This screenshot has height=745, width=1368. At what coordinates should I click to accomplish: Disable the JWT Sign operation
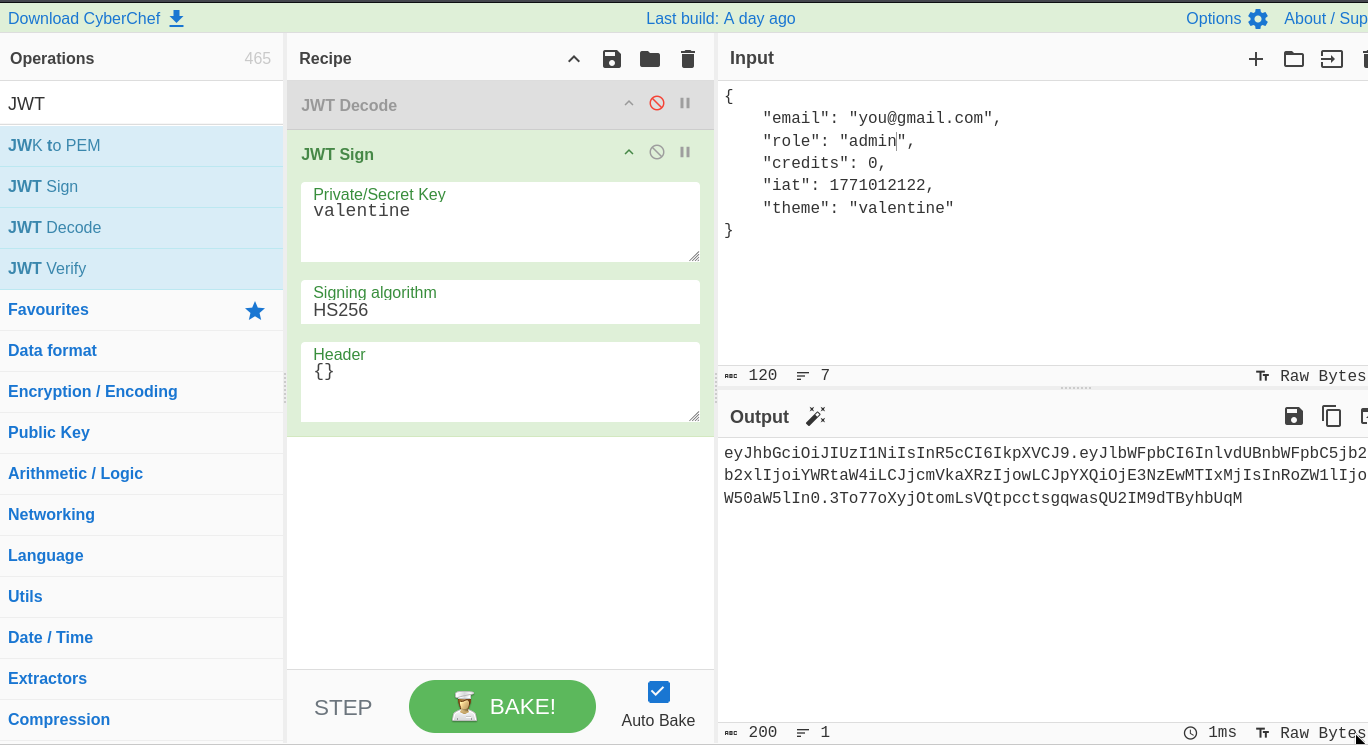657,152
